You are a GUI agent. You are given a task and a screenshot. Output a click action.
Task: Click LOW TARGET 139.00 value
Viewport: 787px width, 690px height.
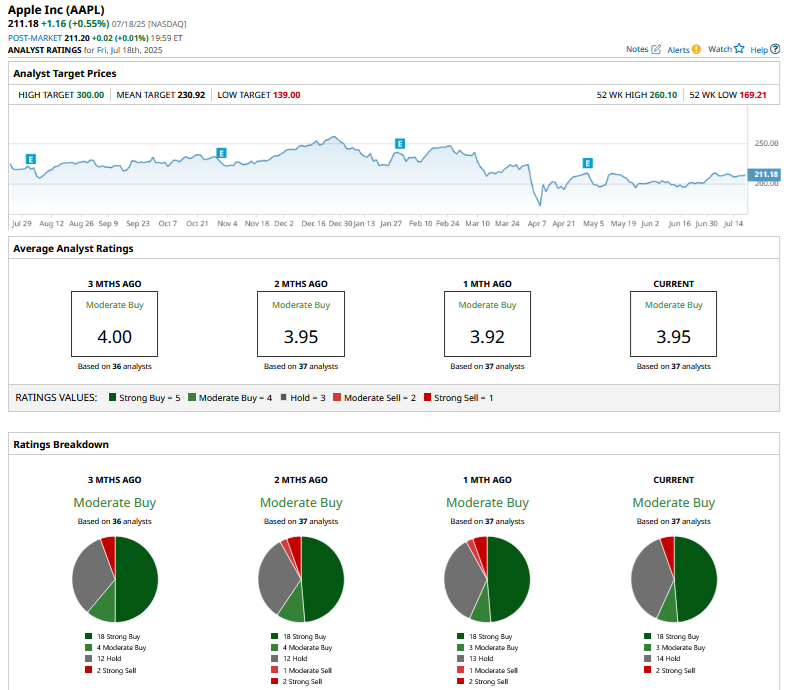click(x=287, y=95)
